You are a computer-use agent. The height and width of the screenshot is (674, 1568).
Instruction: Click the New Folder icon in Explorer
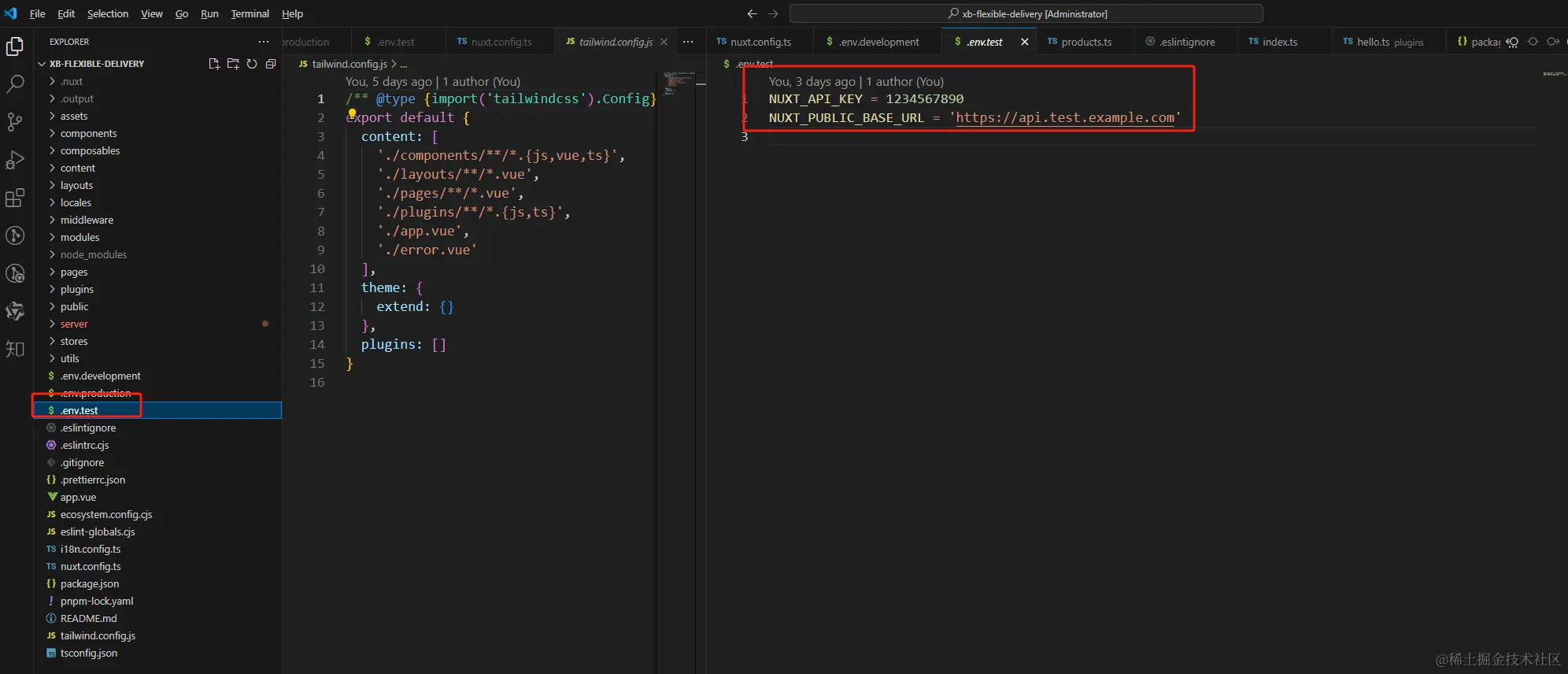click(x=233, y=64)
